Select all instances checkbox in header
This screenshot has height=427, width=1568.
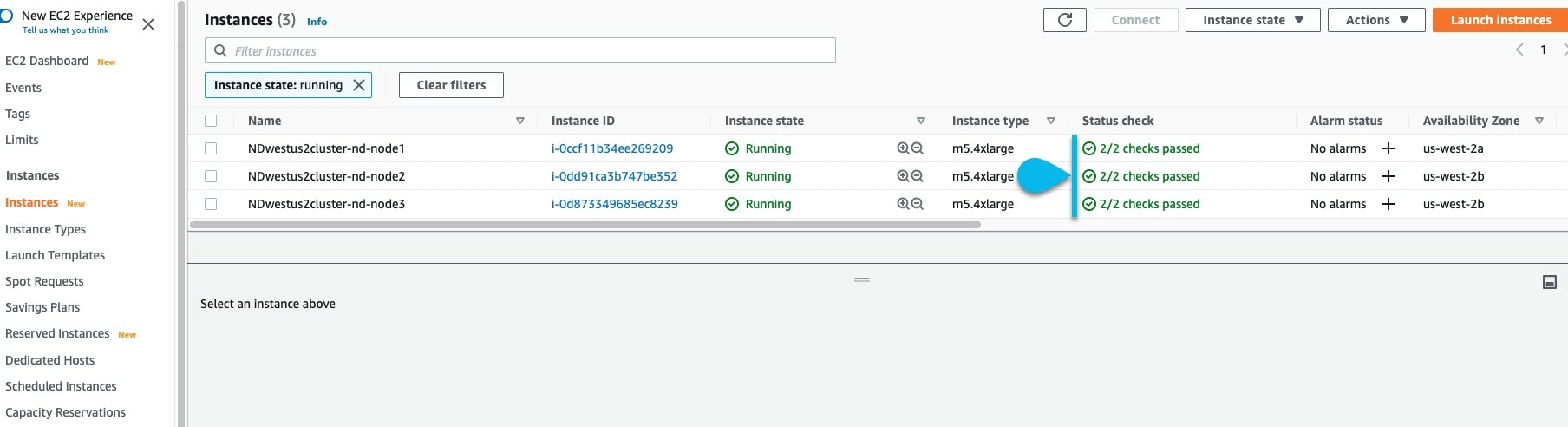[211, 121]
